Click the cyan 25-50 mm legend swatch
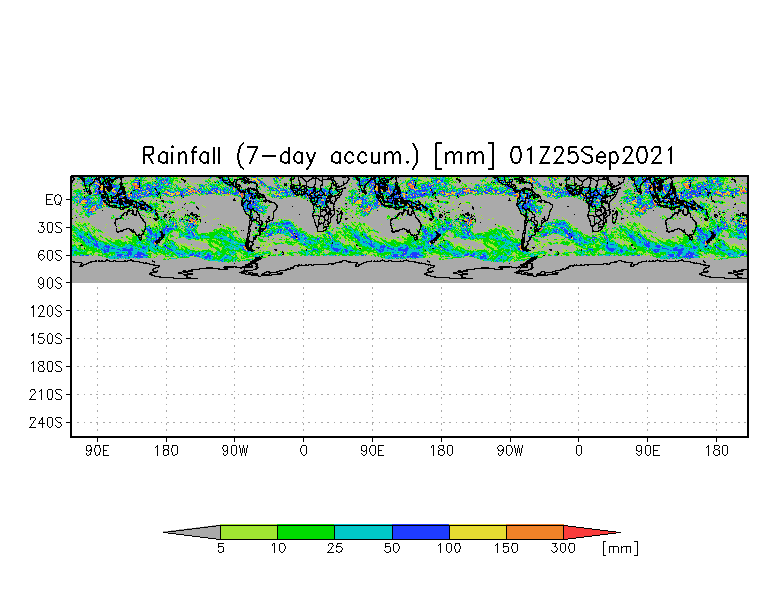The width and height of the screenshot is (784, 612). coord(364,532)
